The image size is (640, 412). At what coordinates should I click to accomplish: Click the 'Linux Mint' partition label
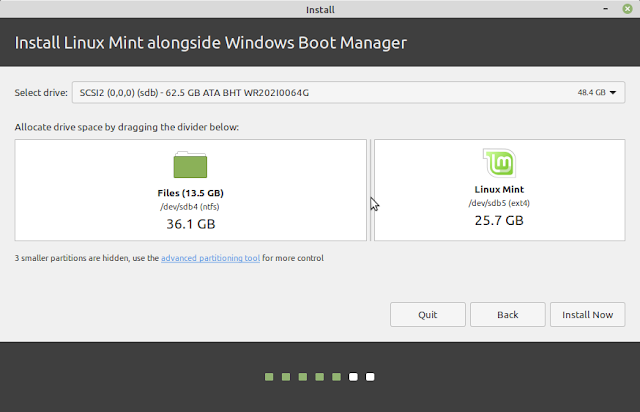(499, 189)
